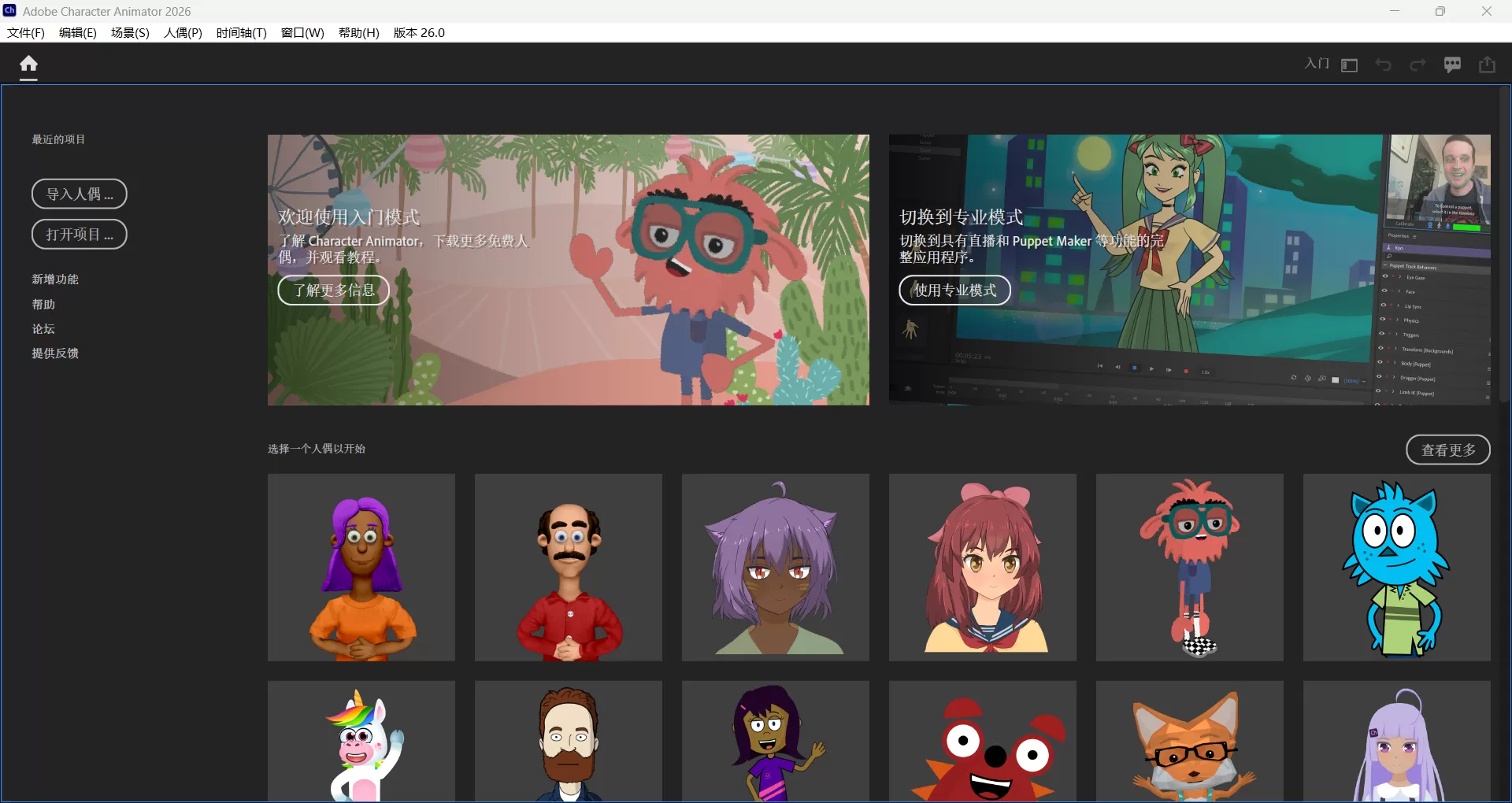Screen dimensions: 1512x803
Task: Click the workspace panel icon next to 入门
Action: pos(1350,65)
